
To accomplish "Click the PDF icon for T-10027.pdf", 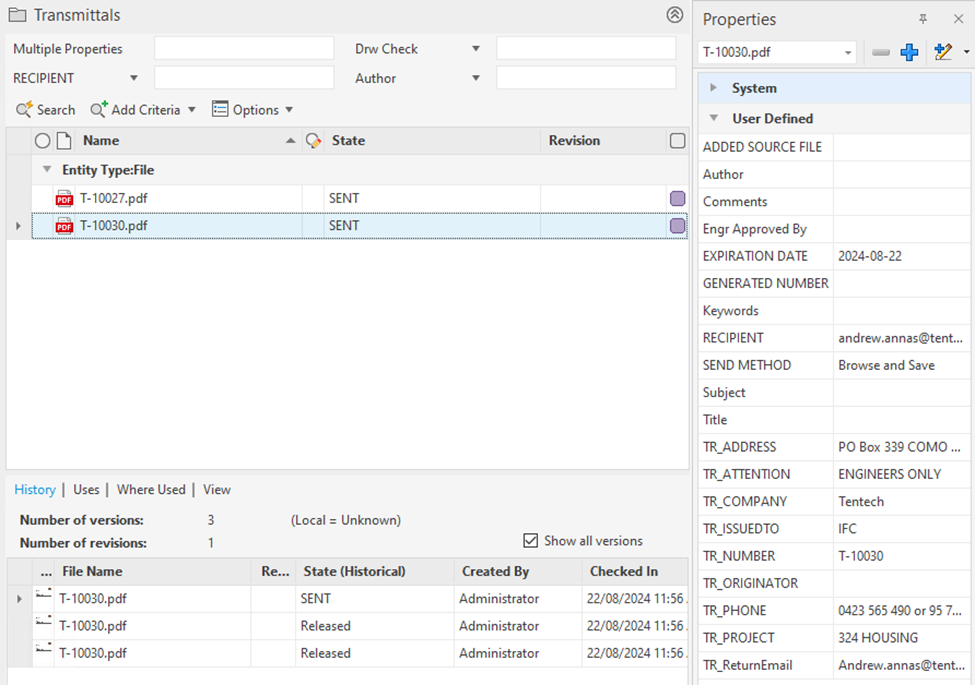I will pyautogui.click(x=64, y=198).
